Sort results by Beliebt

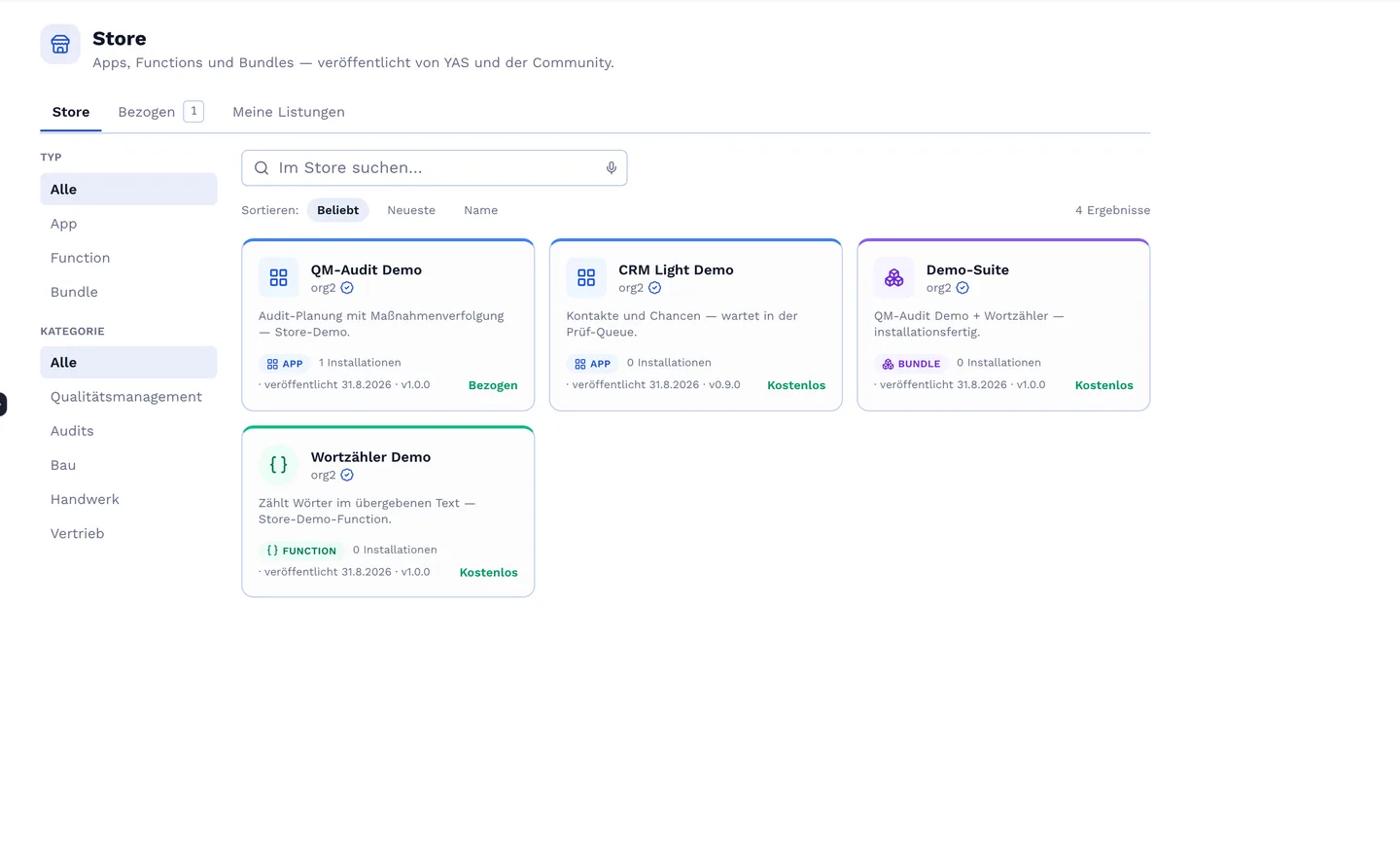[x=338, y=210]
